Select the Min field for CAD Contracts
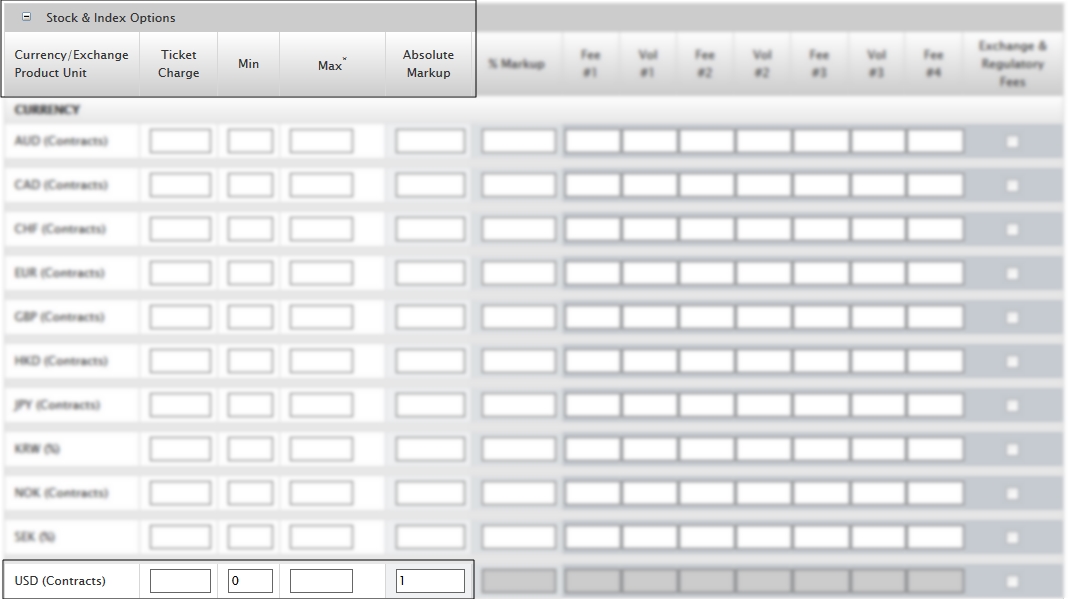 (249, 184)
